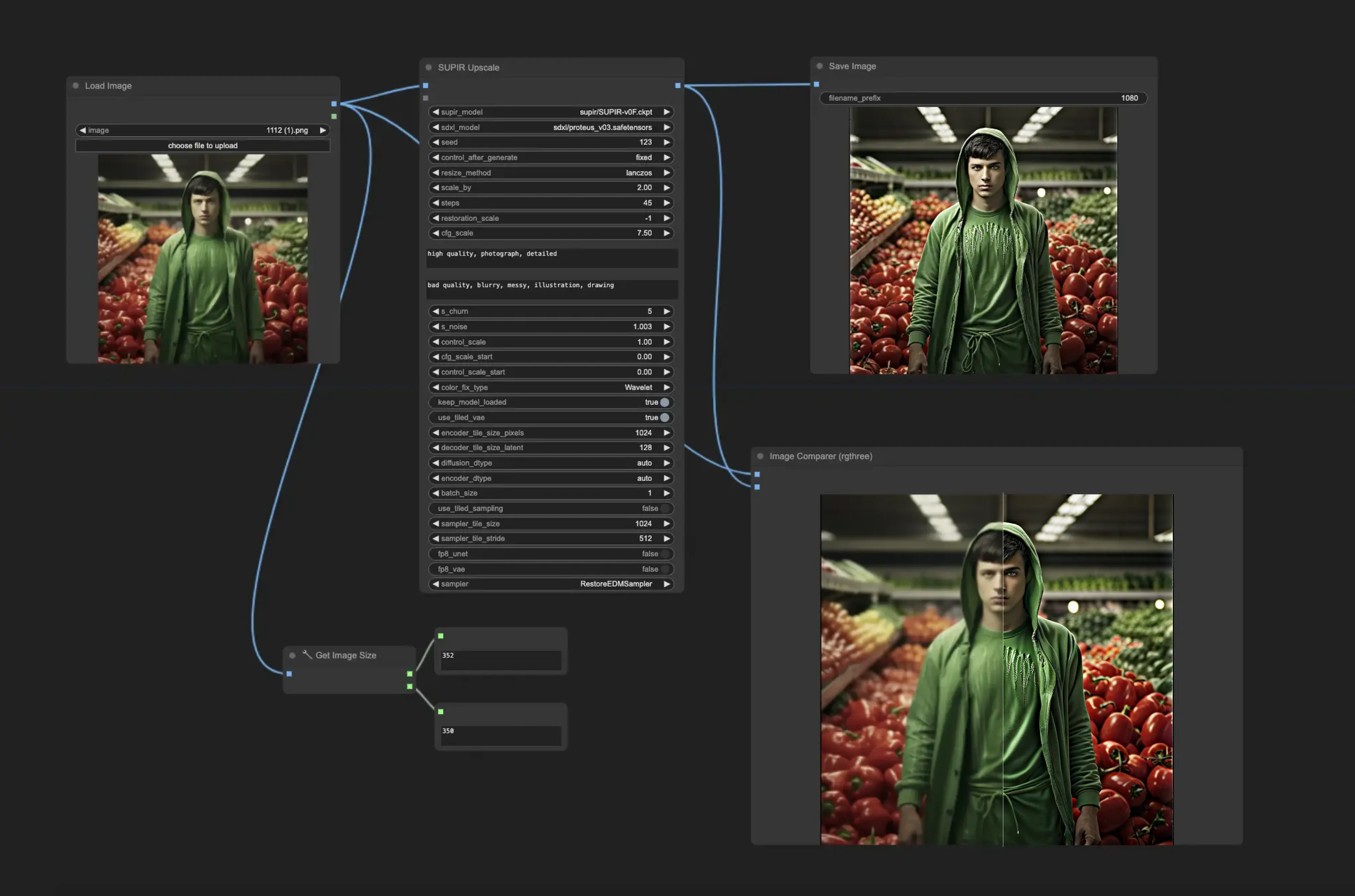Click the image input port on Get Image Size

[x=289, y=674]
